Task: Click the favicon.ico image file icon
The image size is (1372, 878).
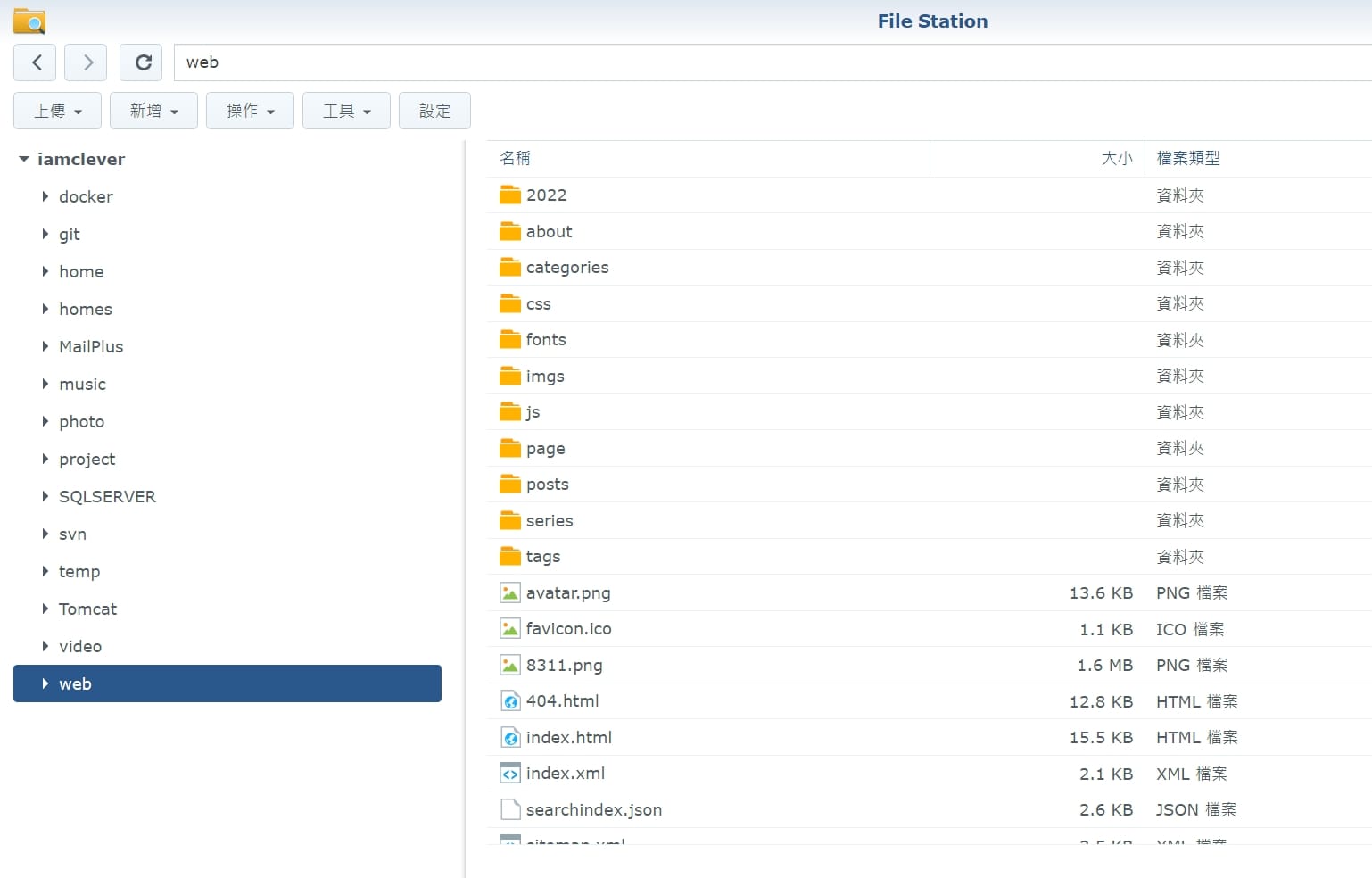Action: tap(510, 628)
